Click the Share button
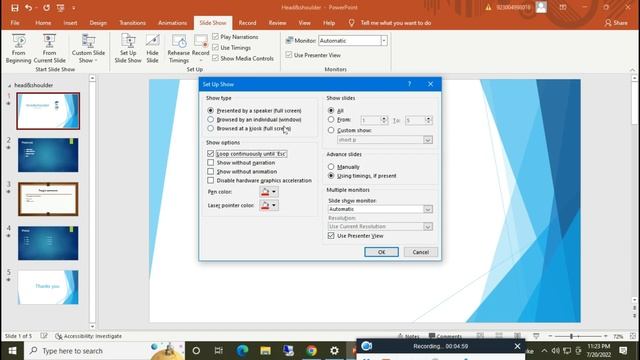The width and height of the screenshot is (640, 360). pyautogui.click(x=616, y=23)
